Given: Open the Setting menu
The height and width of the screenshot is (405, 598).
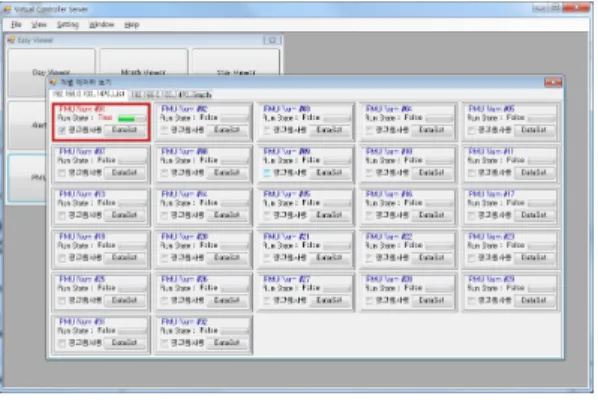Looking at the screenshot, I should click(x=68, y=25).
